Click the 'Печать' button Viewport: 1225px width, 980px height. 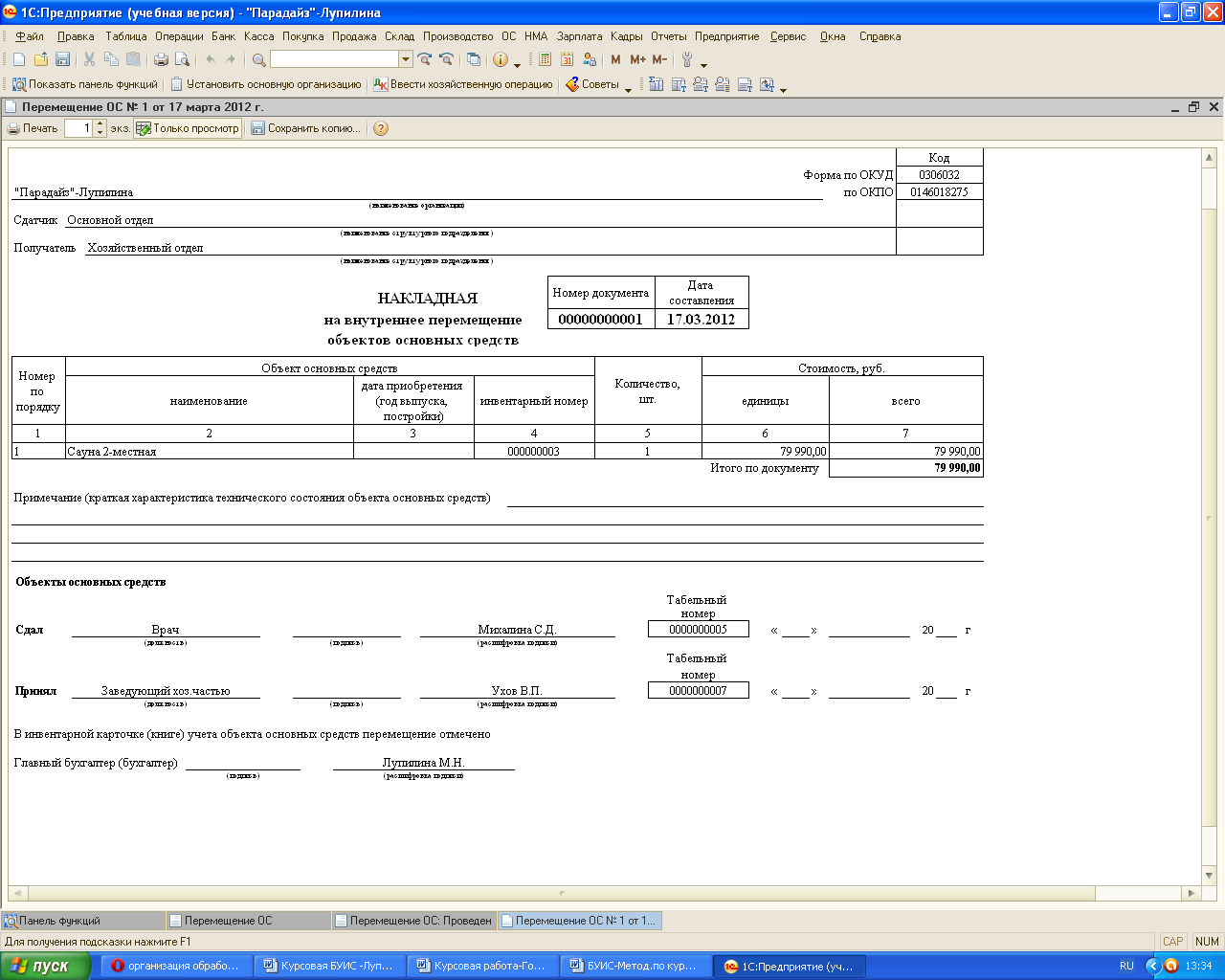33,128
